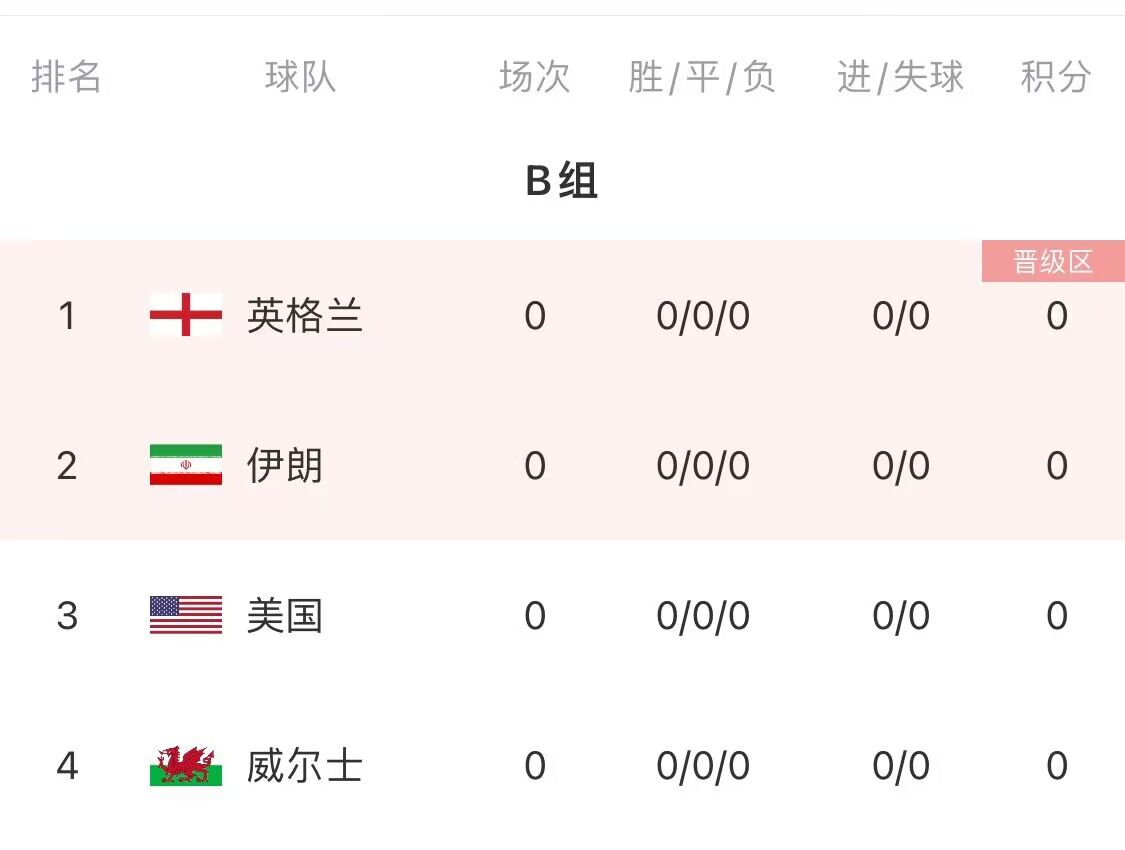This screenshot has width=1125, height=850.
Task: Click Wales points value 0
Action: point(1057,765)
